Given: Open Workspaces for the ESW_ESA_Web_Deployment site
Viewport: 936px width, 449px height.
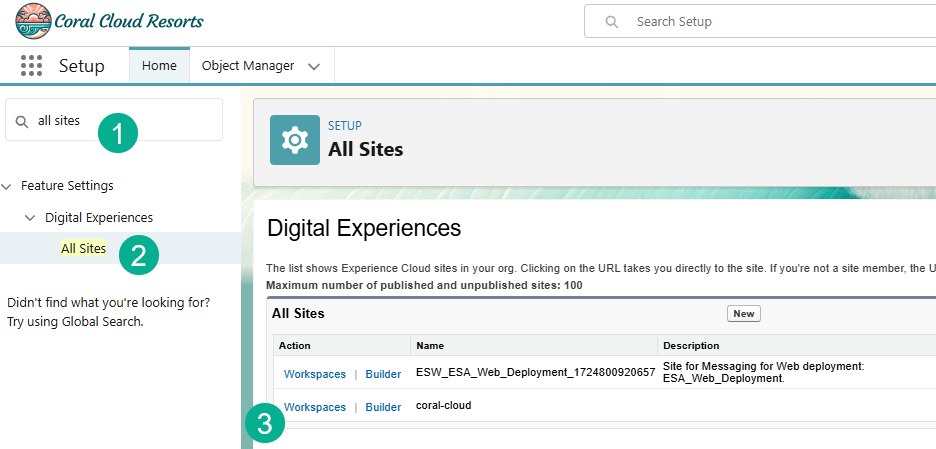Looking at the screenshot, I should pos(314,375).
